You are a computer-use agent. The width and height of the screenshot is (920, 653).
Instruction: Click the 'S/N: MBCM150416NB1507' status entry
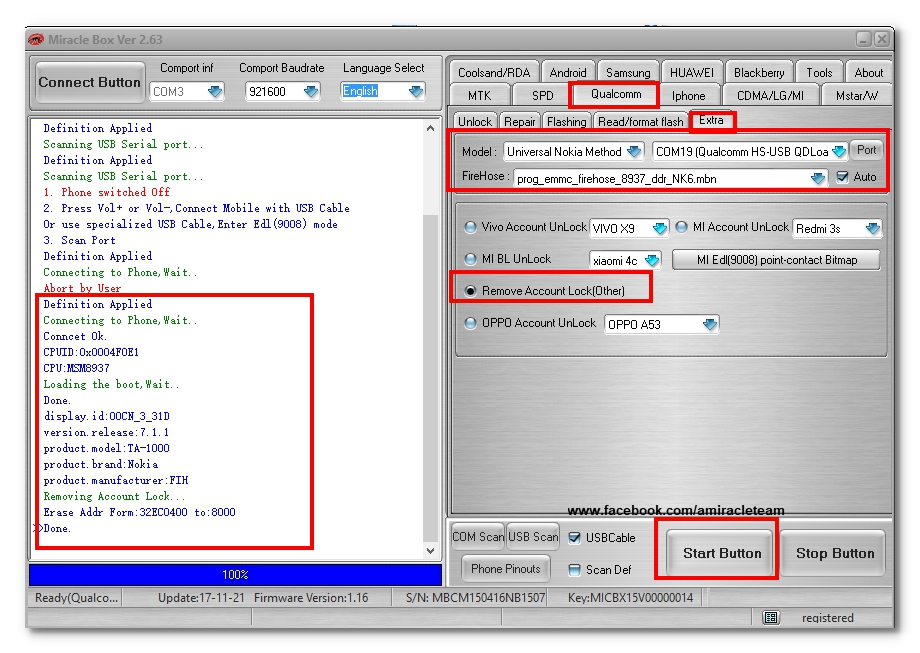tap(475, 598)
